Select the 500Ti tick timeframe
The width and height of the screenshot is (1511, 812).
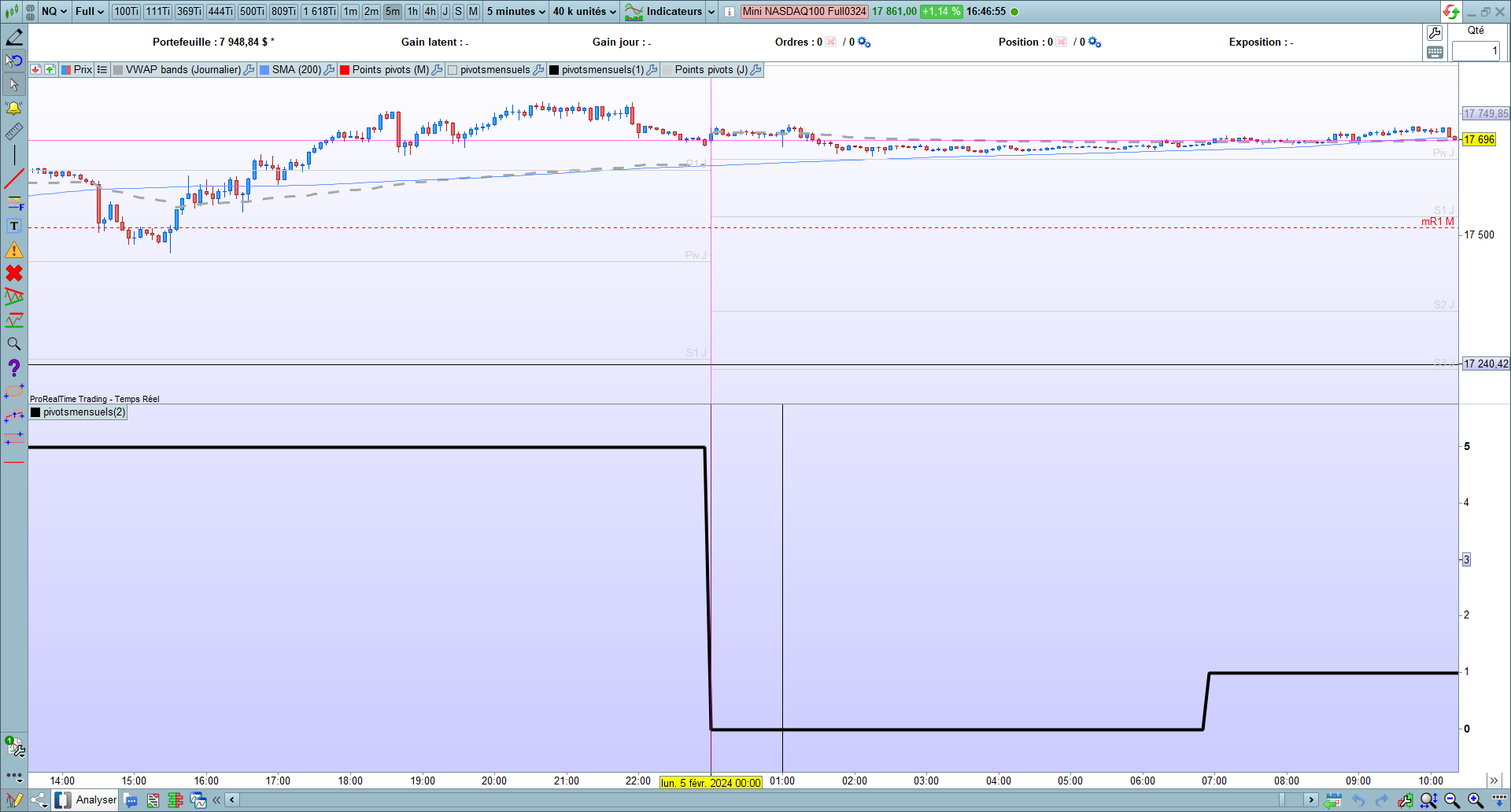click(252, 12)
